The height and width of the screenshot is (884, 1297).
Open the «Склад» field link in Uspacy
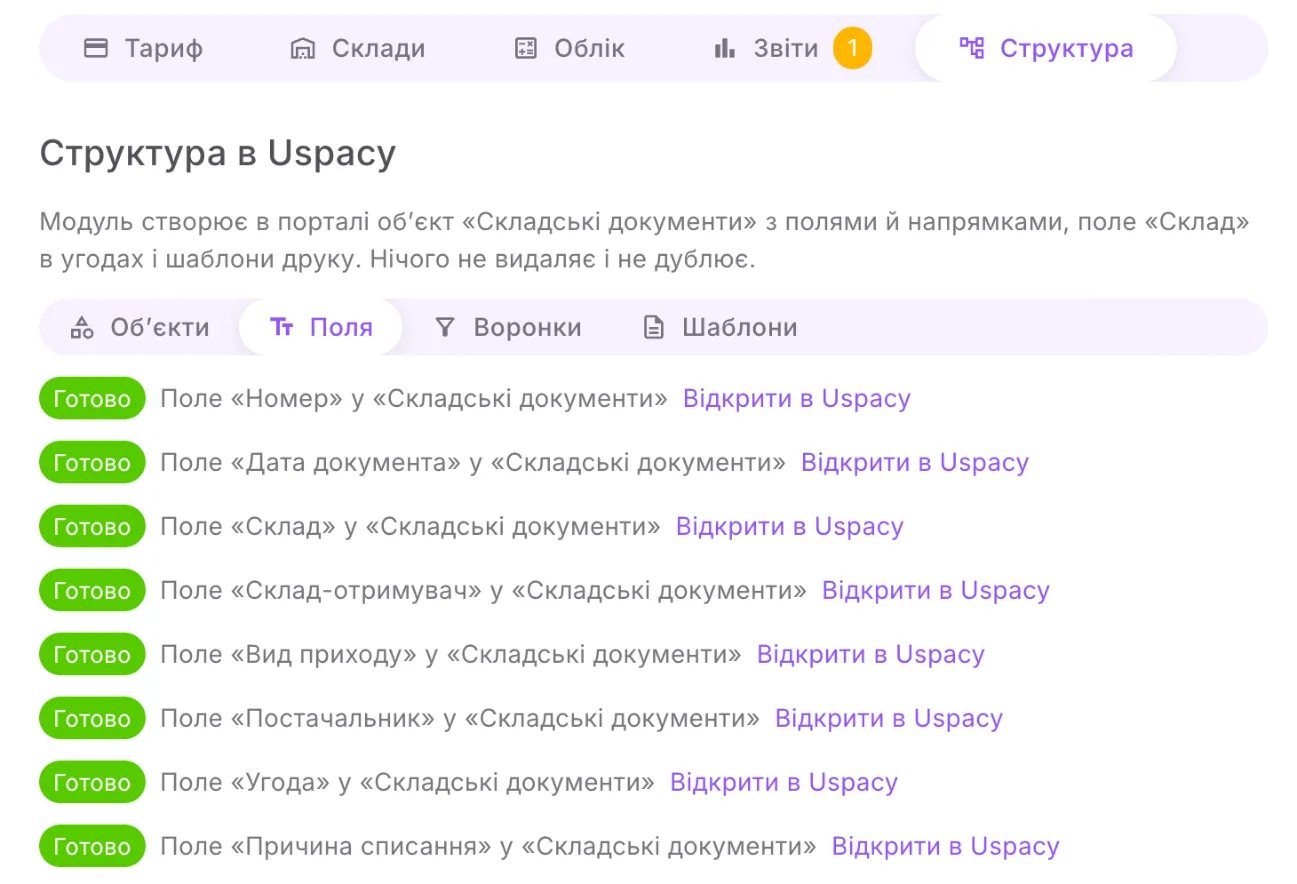point(789,526)
